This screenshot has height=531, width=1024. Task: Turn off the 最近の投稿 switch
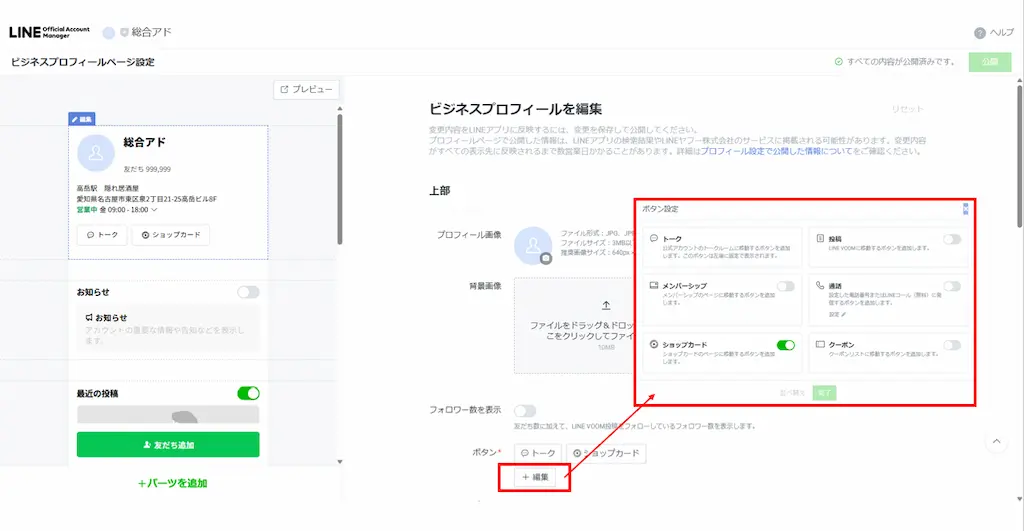tap(248, 393)
